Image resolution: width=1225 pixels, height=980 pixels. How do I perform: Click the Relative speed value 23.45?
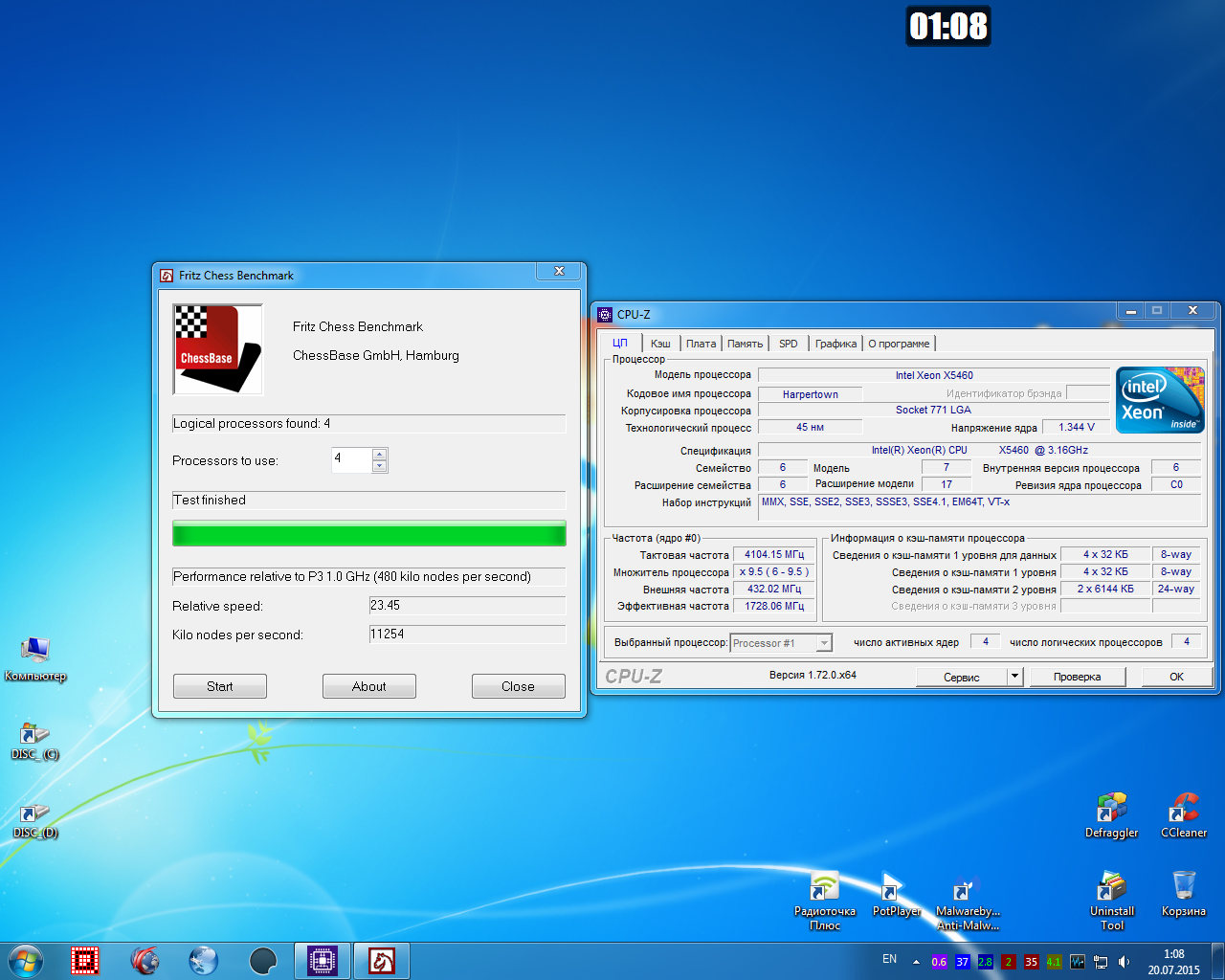tap(467, 606)
